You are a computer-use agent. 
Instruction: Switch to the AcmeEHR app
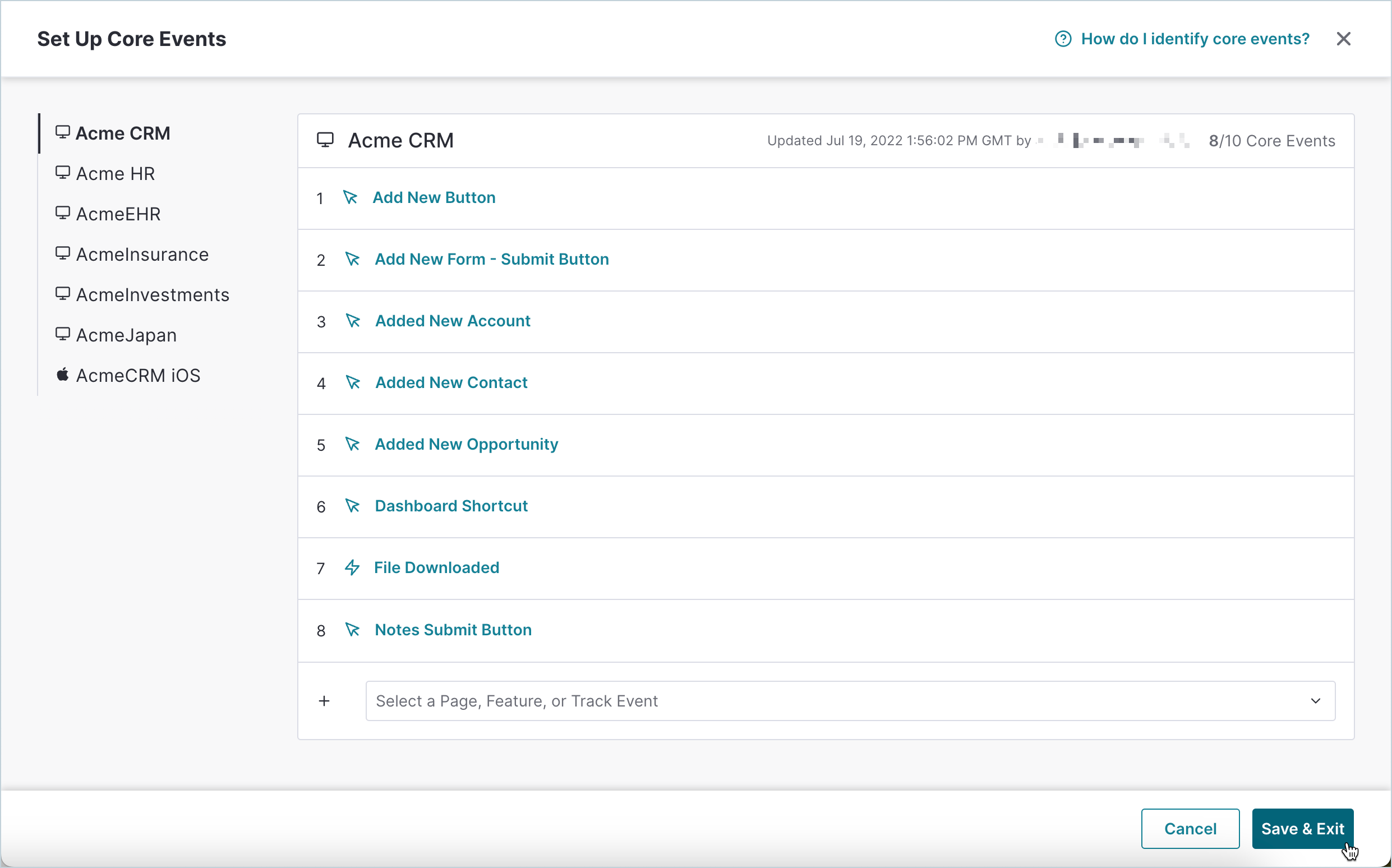(x=118, y=214)
